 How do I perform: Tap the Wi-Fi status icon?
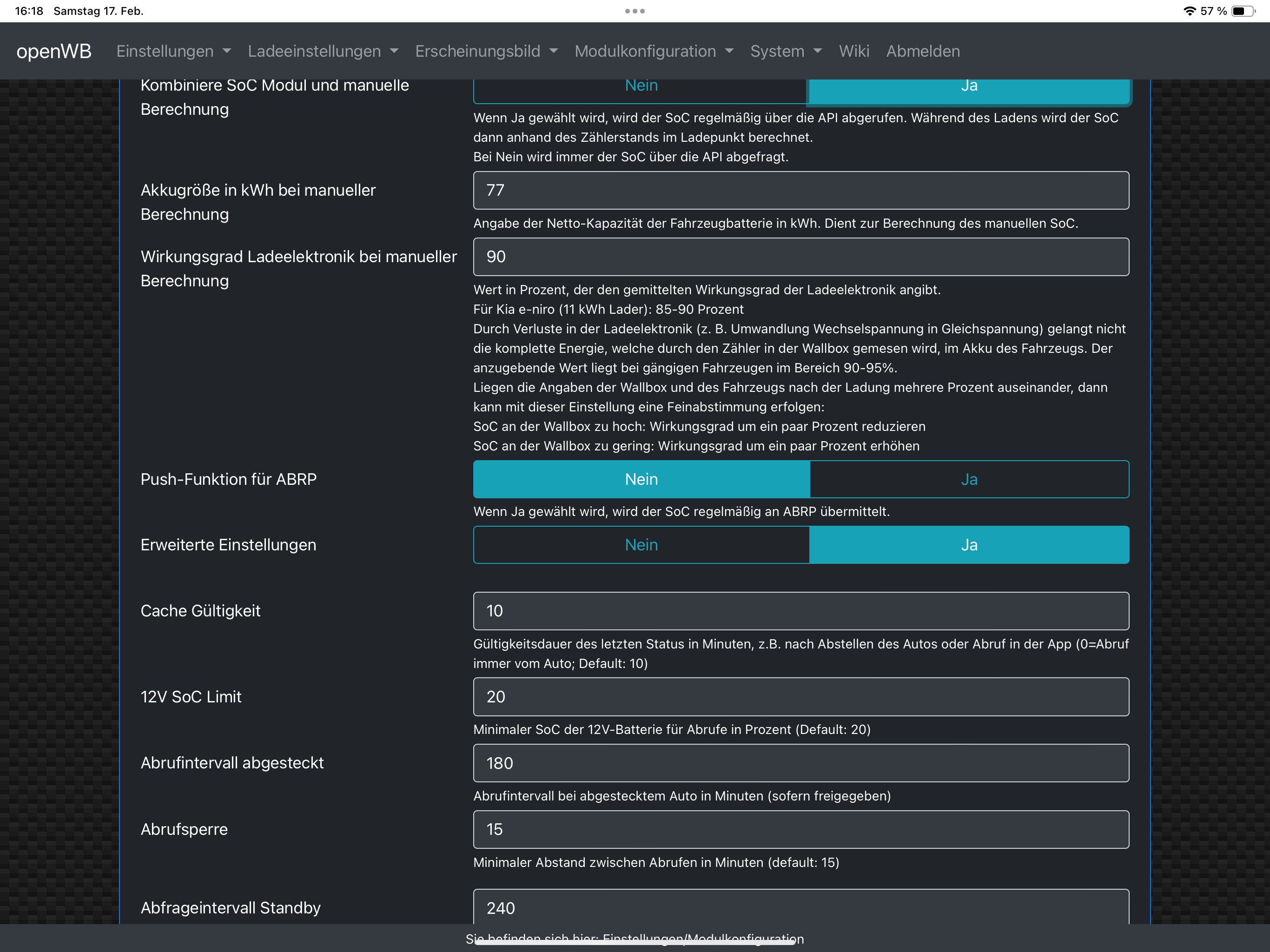pyautogui.click(x=1189, y=11)
